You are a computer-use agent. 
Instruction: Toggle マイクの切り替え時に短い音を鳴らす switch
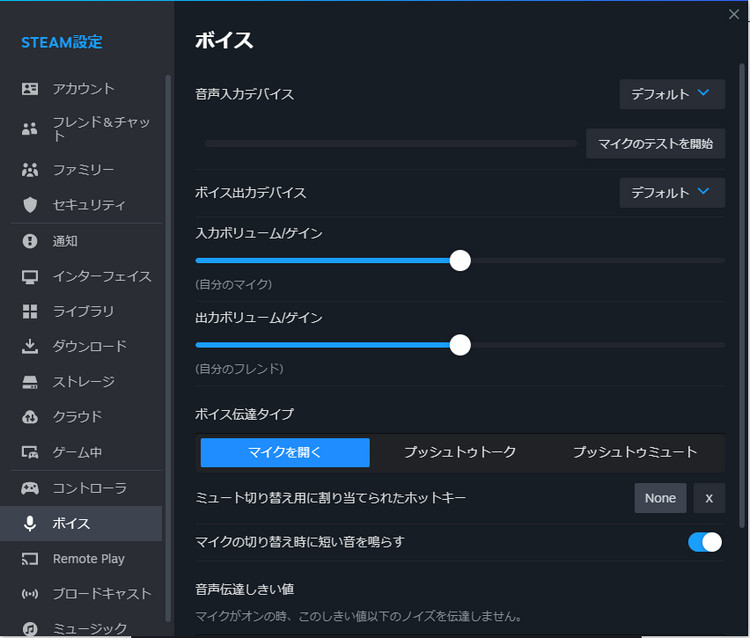click(x=705, y=542)
